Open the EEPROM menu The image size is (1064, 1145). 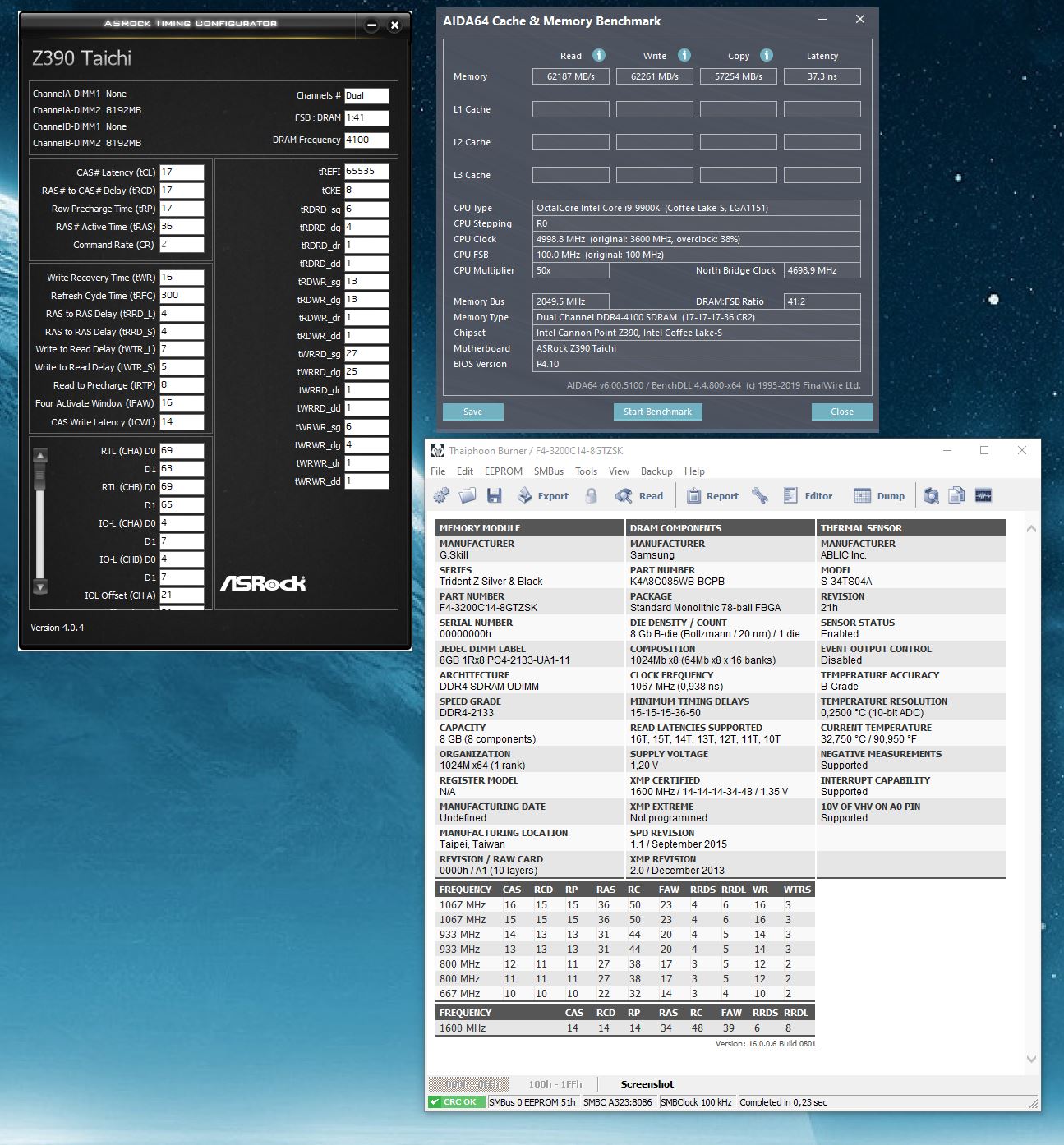point(503,471)
